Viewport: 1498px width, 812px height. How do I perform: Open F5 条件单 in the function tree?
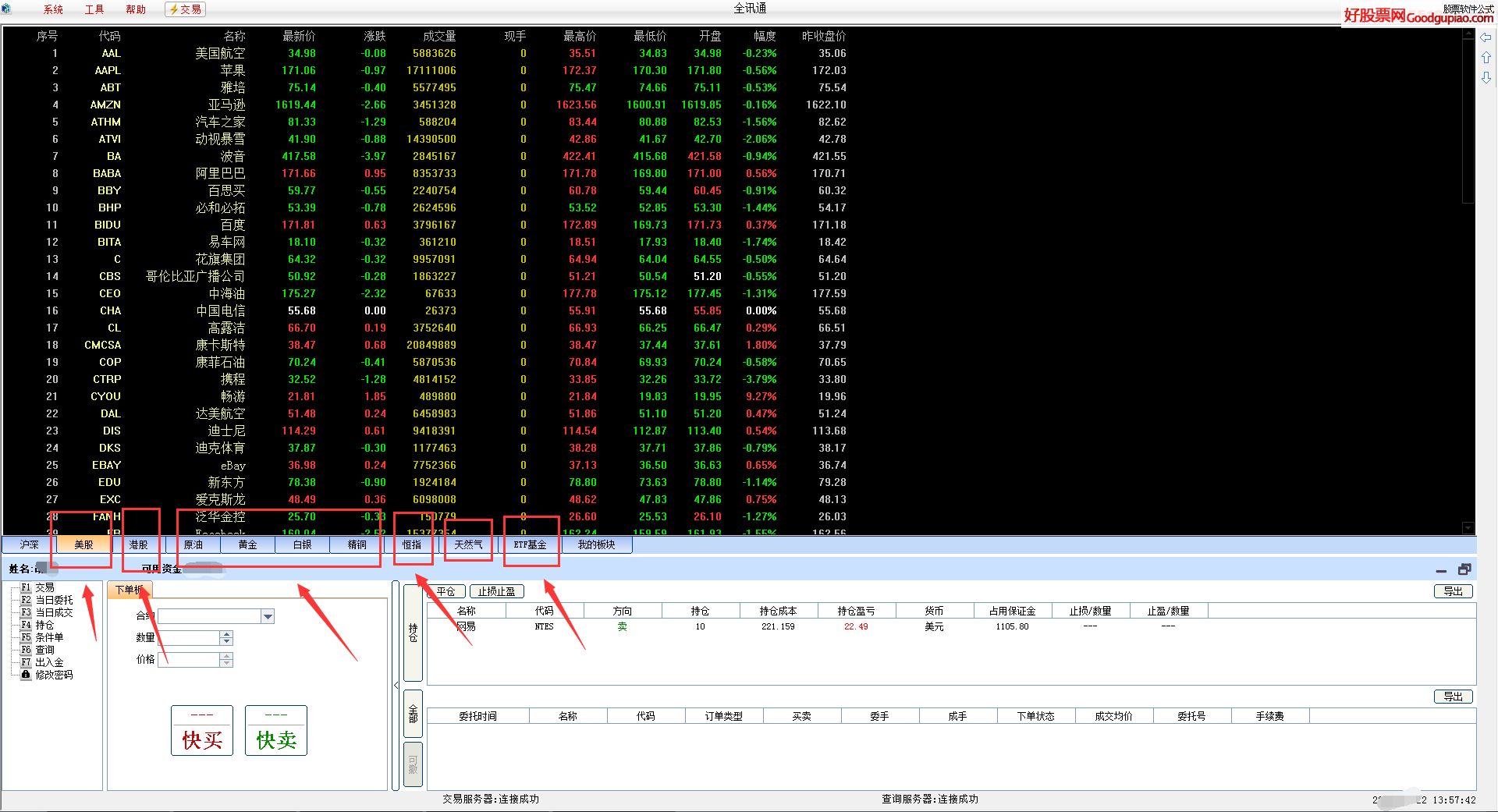42,637
